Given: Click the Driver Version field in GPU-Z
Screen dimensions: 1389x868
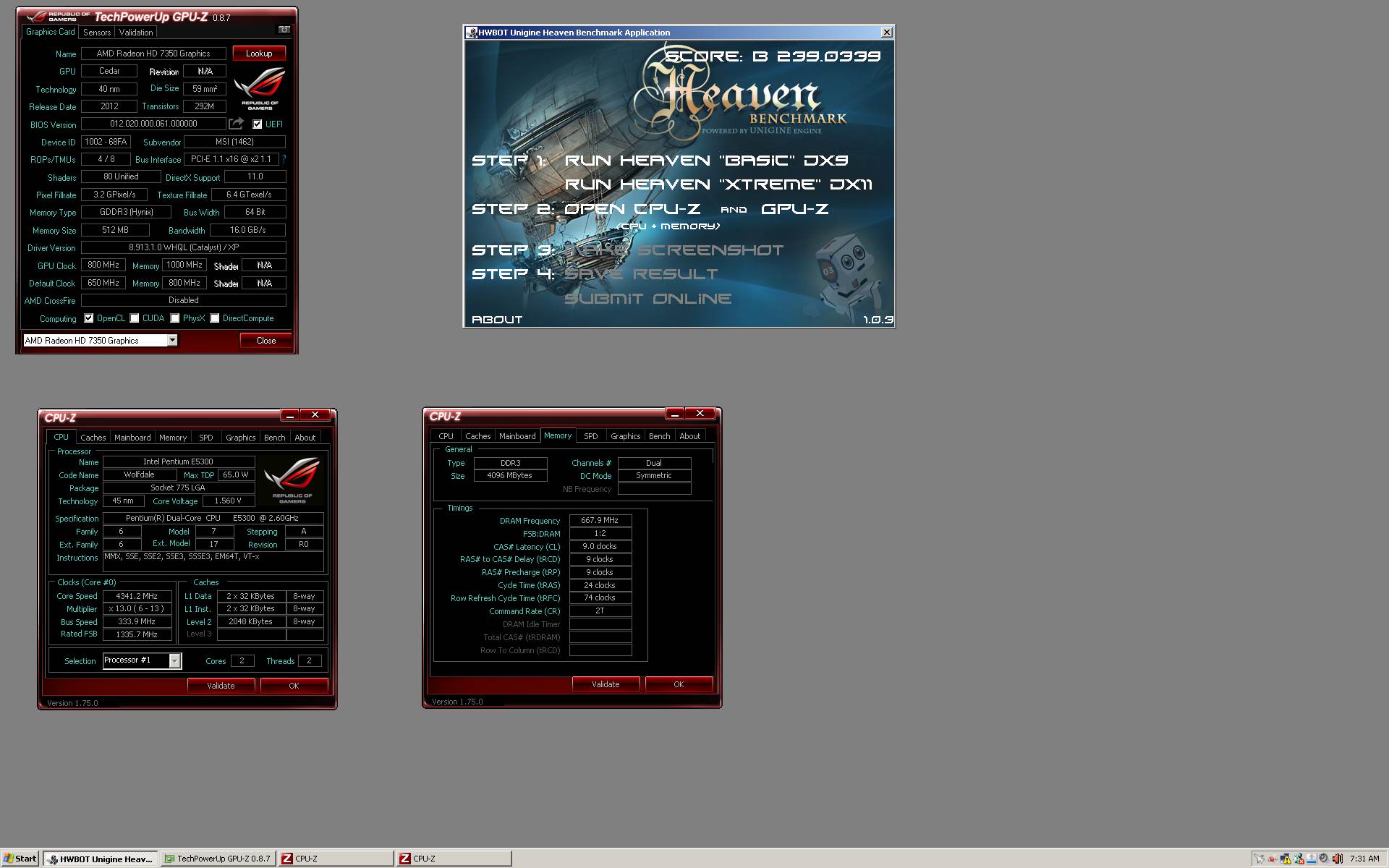Looking at the screenshot, I should coord(183,247).
